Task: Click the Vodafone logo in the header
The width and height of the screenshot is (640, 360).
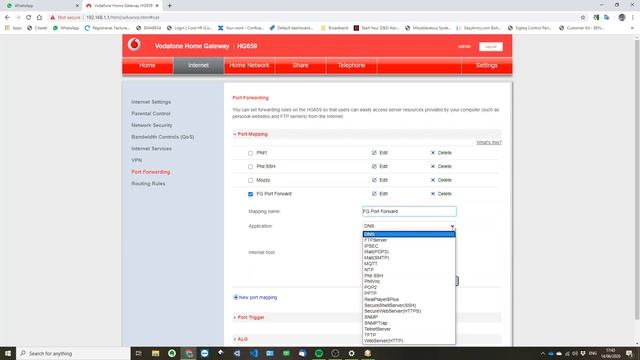Action: pos(134,44)
